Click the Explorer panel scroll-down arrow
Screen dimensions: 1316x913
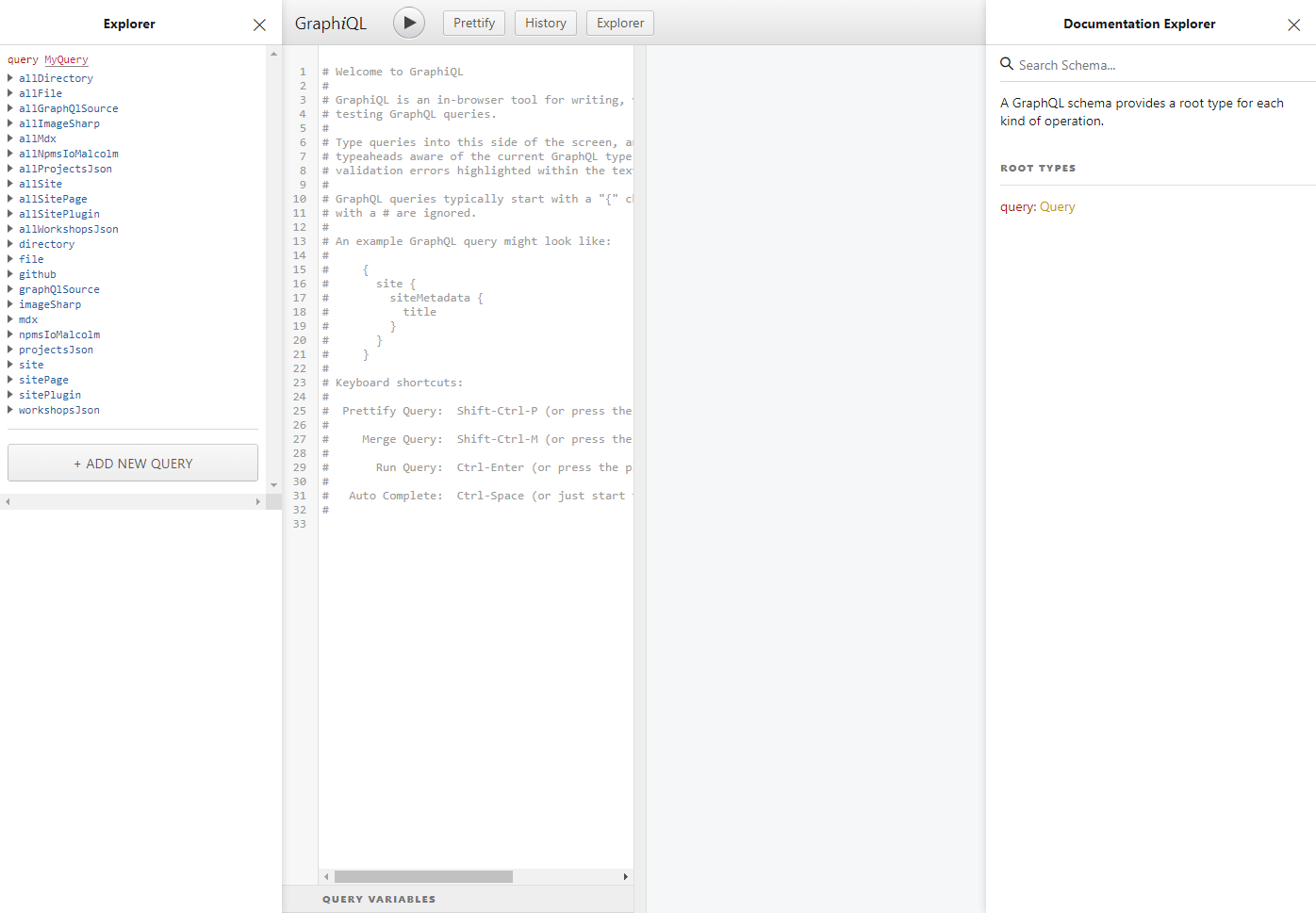tap(273, 485)
